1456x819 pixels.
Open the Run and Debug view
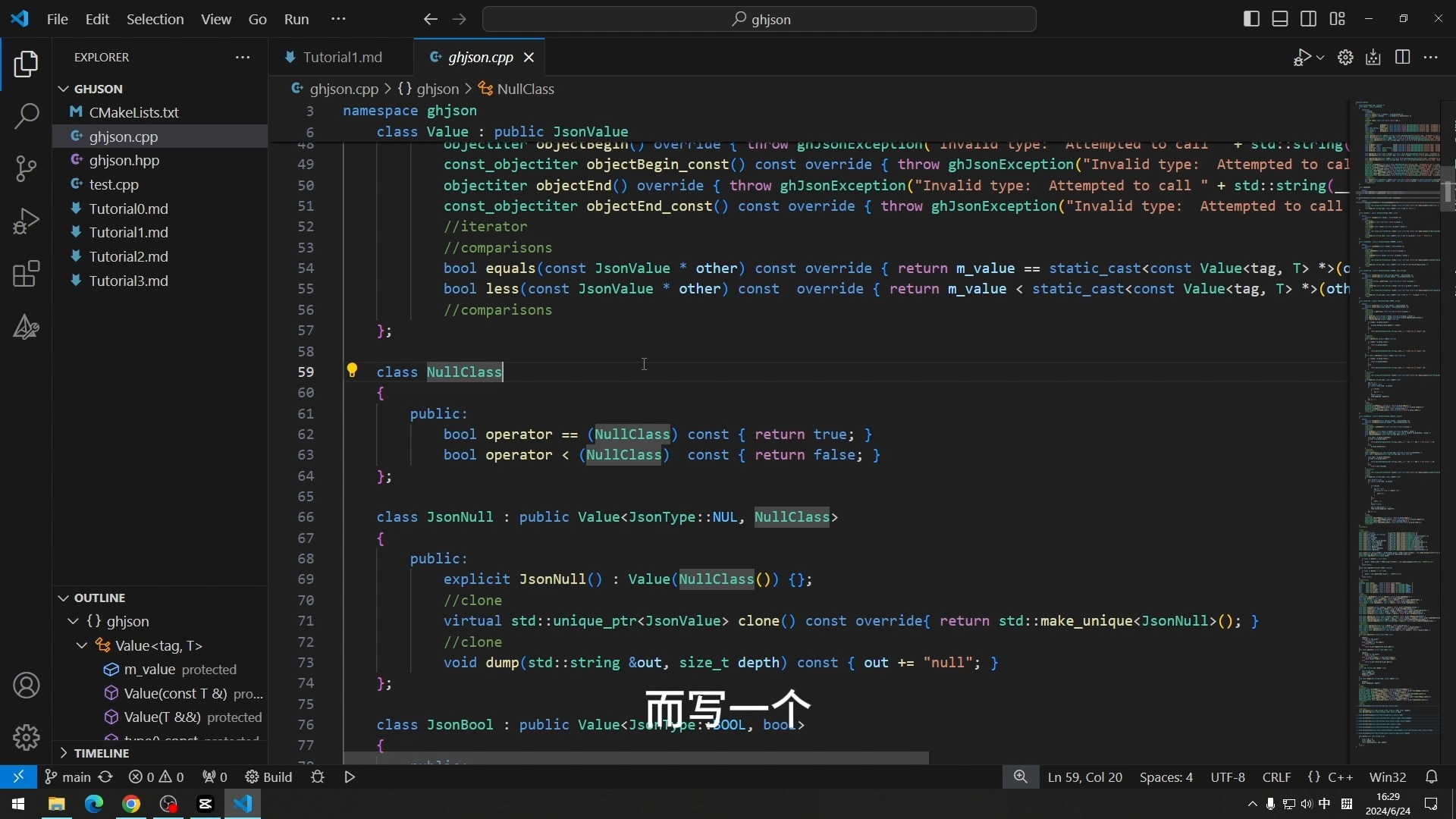(x=26, y=221)
